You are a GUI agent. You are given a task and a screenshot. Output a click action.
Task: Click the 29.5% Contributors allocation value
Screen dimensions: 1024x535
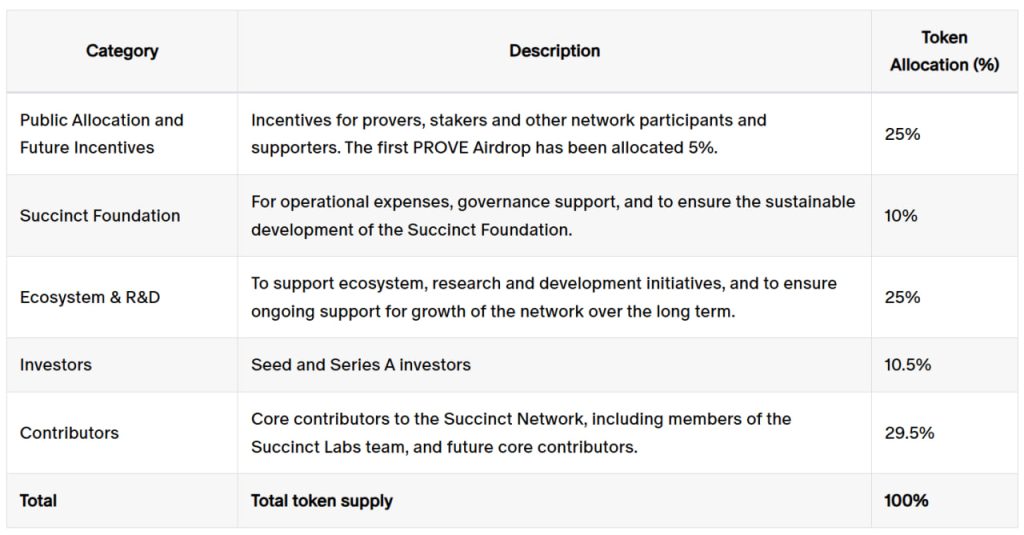tap(909, 432)
